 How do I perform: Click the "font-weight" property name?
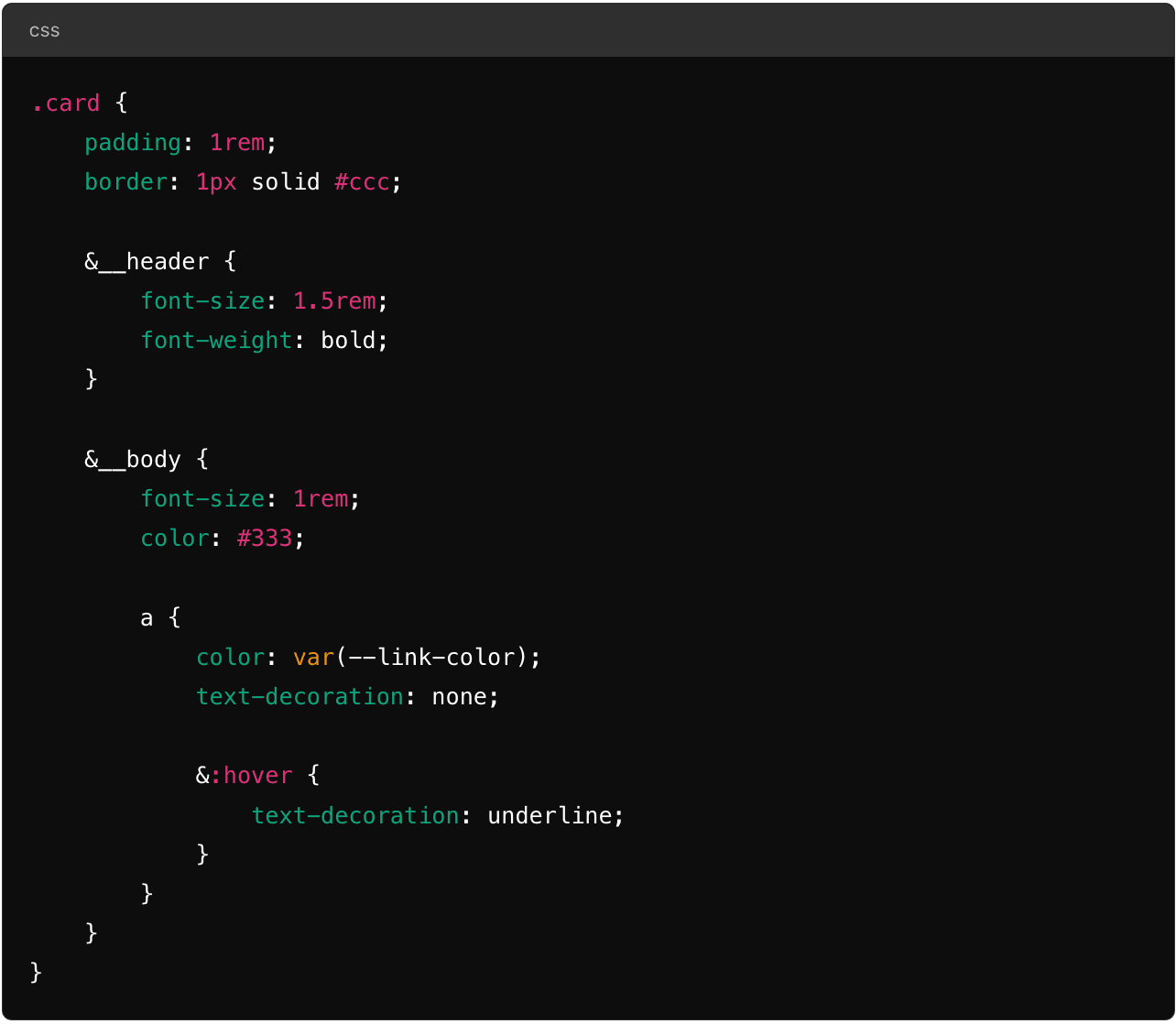(x=217, y=341)
